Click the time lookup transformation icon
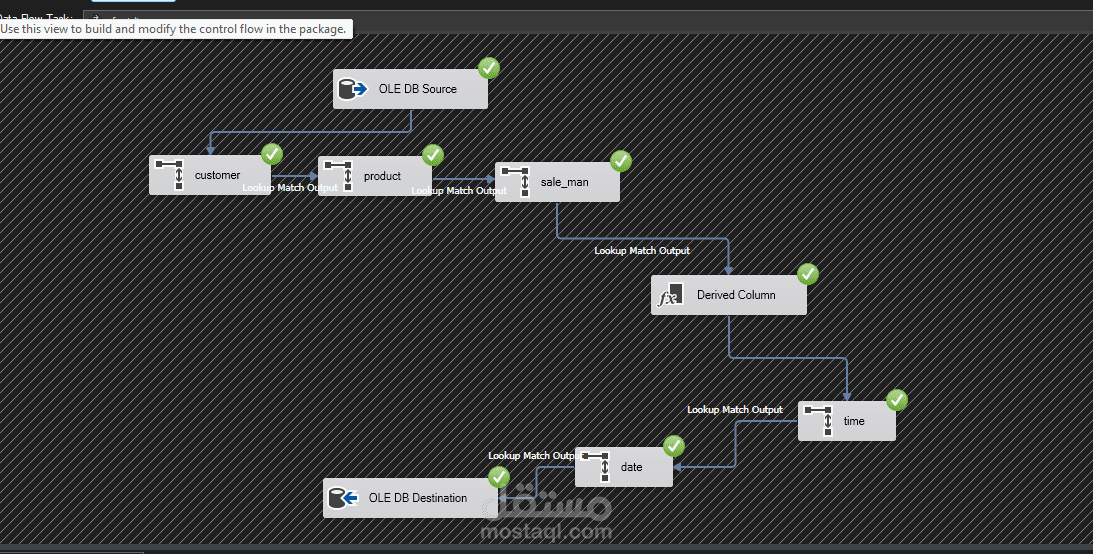 click(x=818, y=421)
